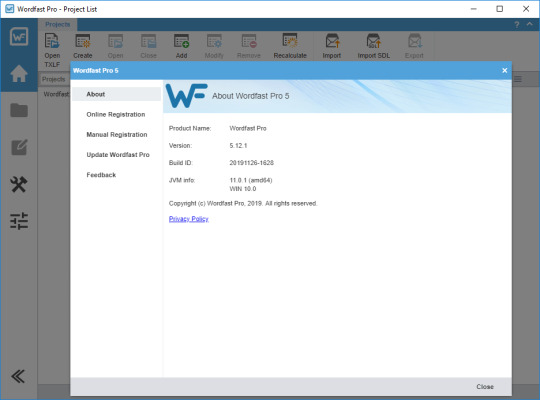This screenshot has width=540, height=400.
Task: Click the Open project toolbar icon
Action: click(x=115, y=46)
